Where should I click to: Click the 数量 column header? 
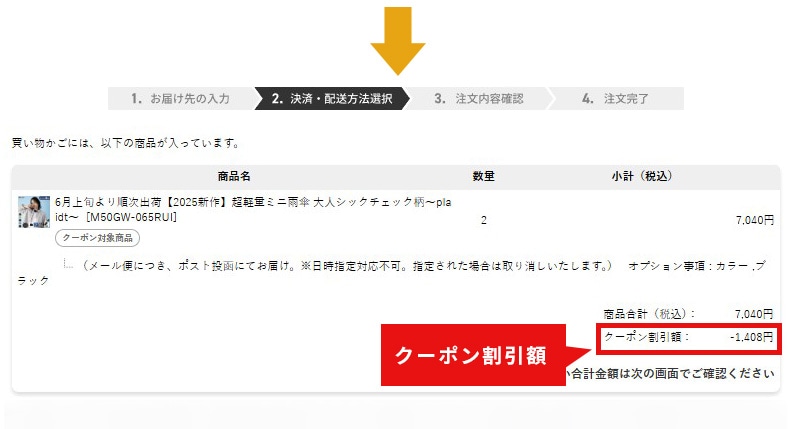tap(483, 176)
